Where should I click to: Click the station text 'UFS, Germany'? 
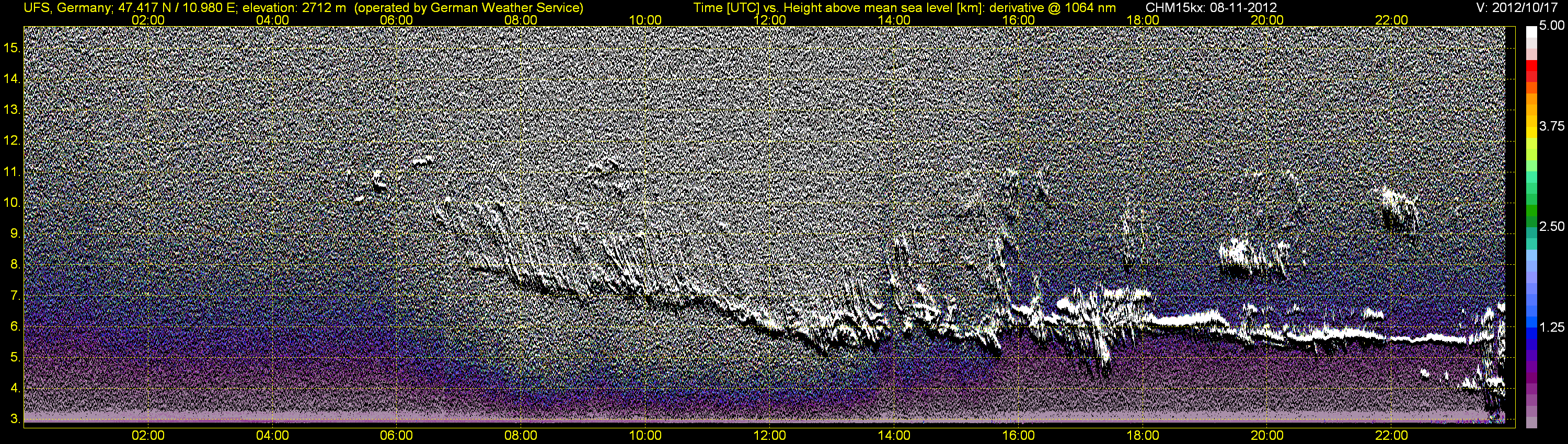pyautogui.click(x=67, y=7)
